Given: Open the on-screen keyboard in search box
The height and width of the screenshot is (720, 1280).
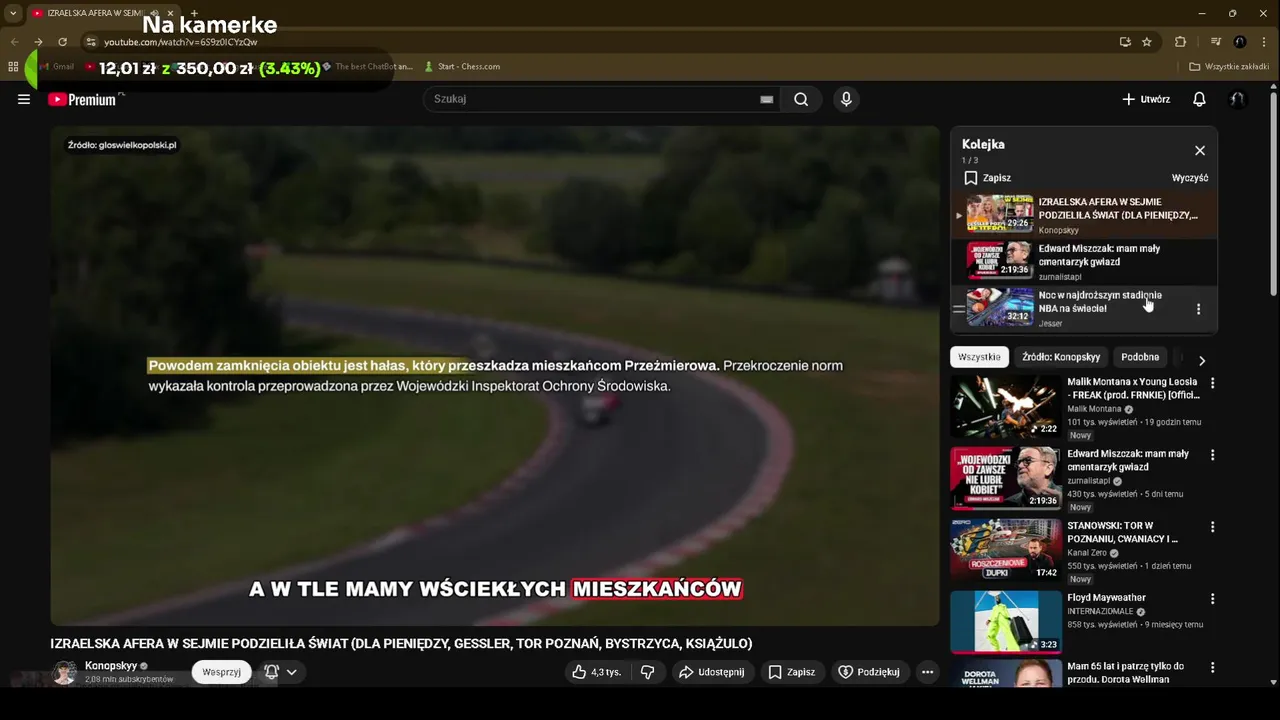Looking at the screenshot, I should (x=766, y=99).
